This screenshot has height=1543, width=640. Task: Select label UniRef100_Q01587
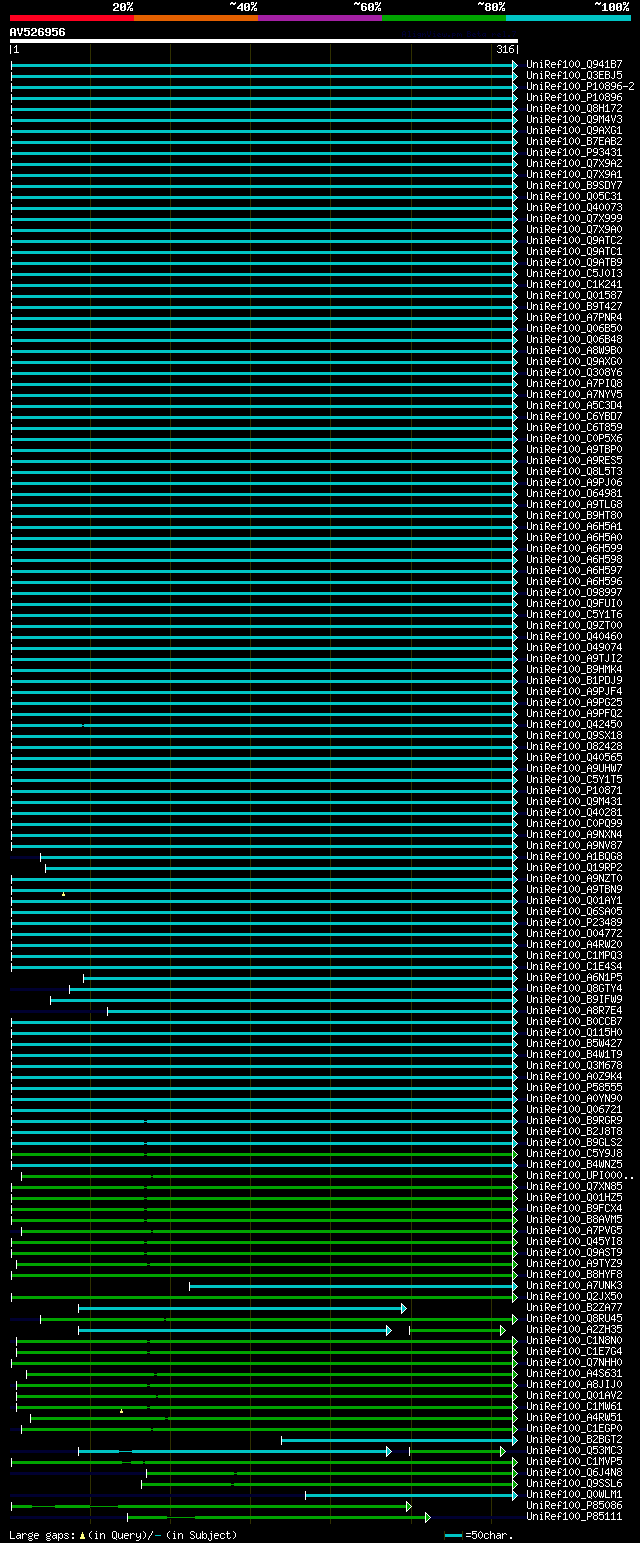[x=574, y=295]
